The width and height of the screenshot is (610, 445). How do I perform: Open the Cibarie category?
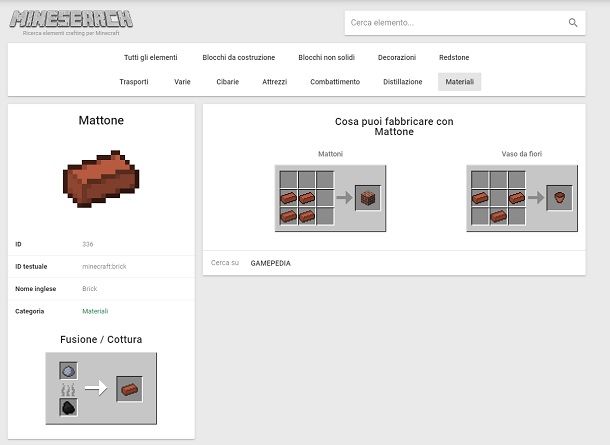click(228, 82)
